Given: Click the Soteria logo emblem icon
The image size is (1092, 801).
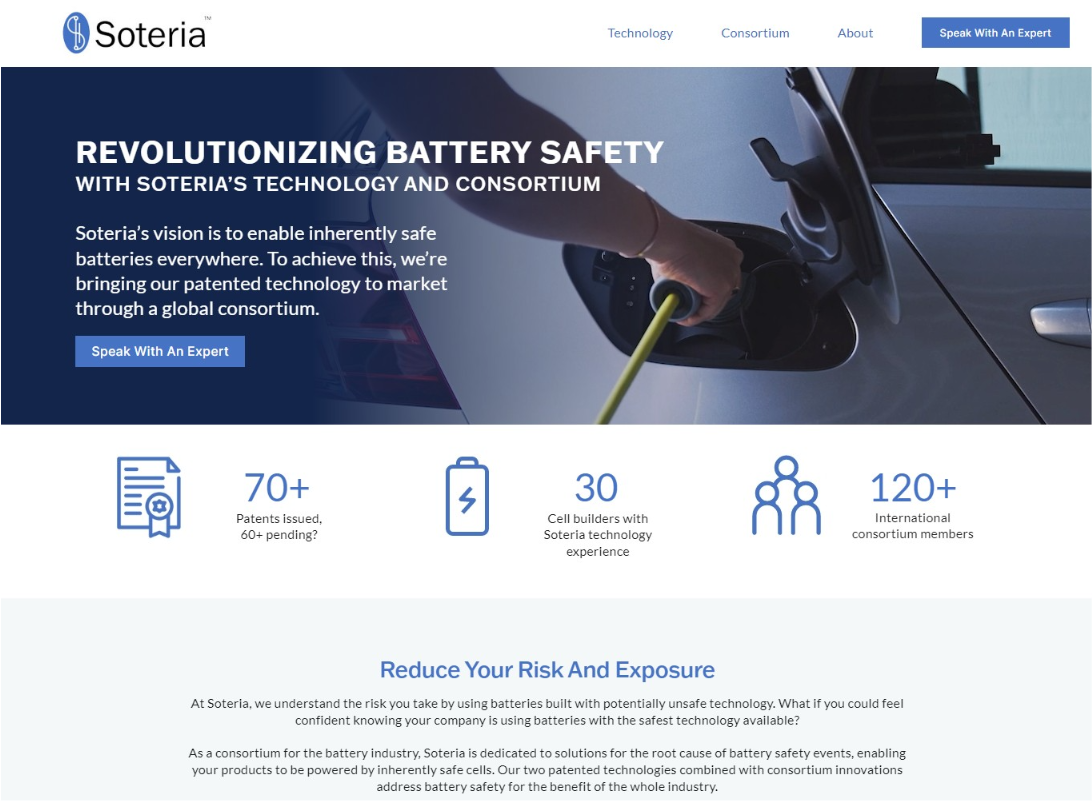Looking at the screenshot, I should 76,33.
